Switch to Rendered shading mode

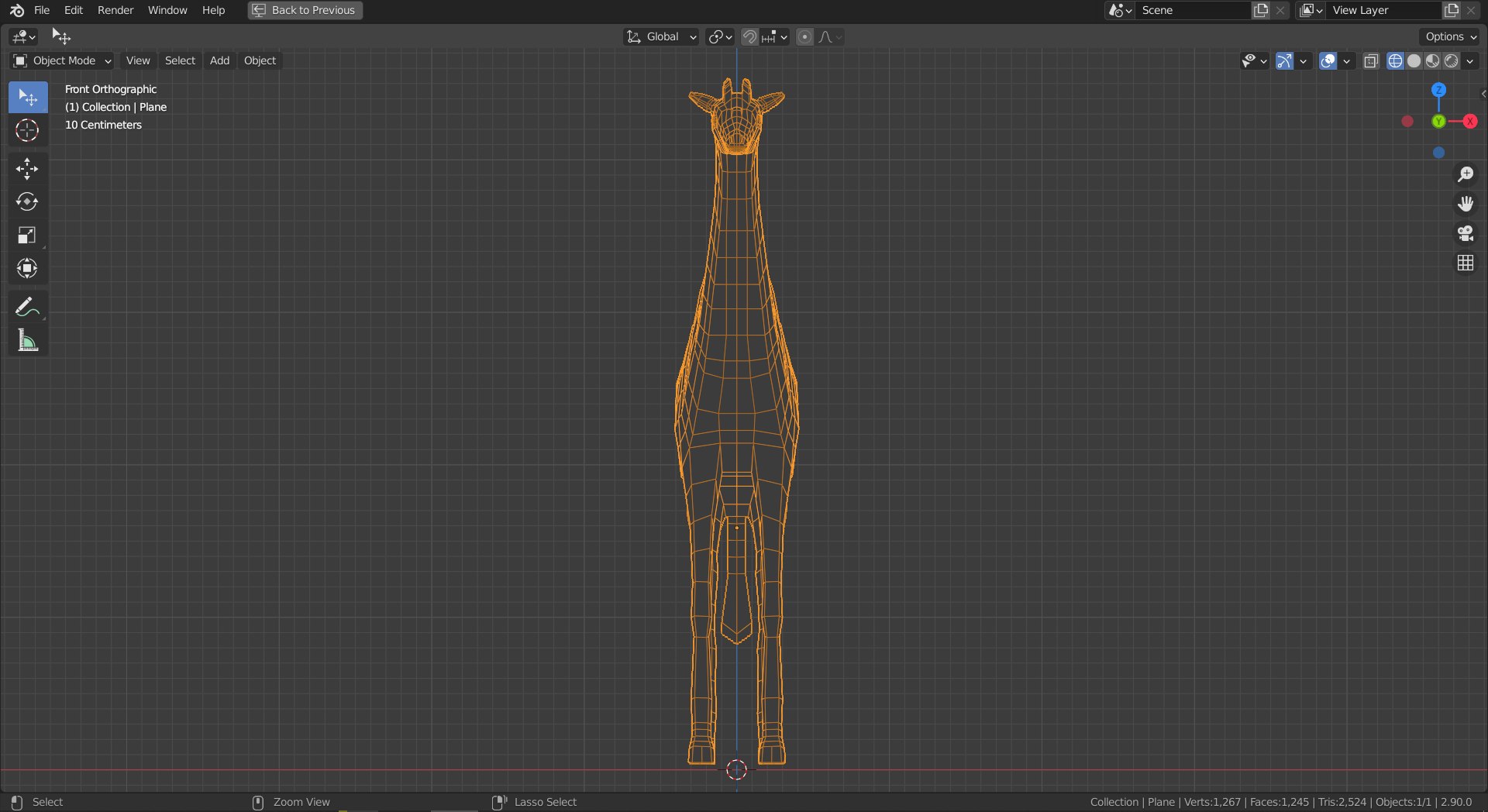click(1452, 60)
